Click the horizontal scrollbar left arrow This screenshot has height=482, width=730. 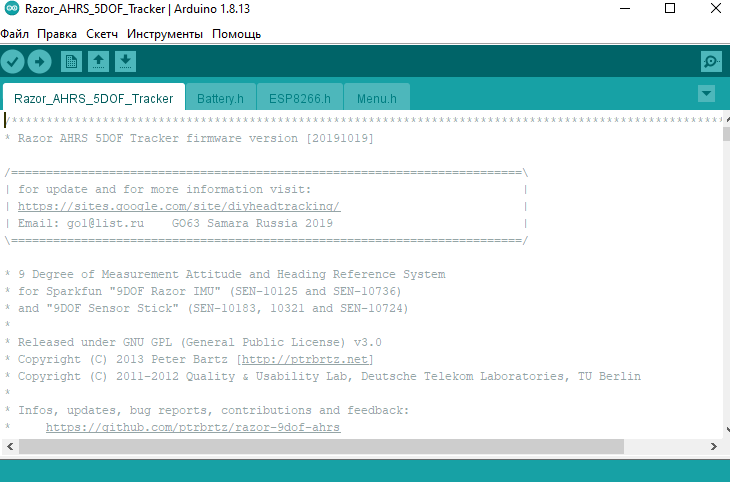coord(10,446)
